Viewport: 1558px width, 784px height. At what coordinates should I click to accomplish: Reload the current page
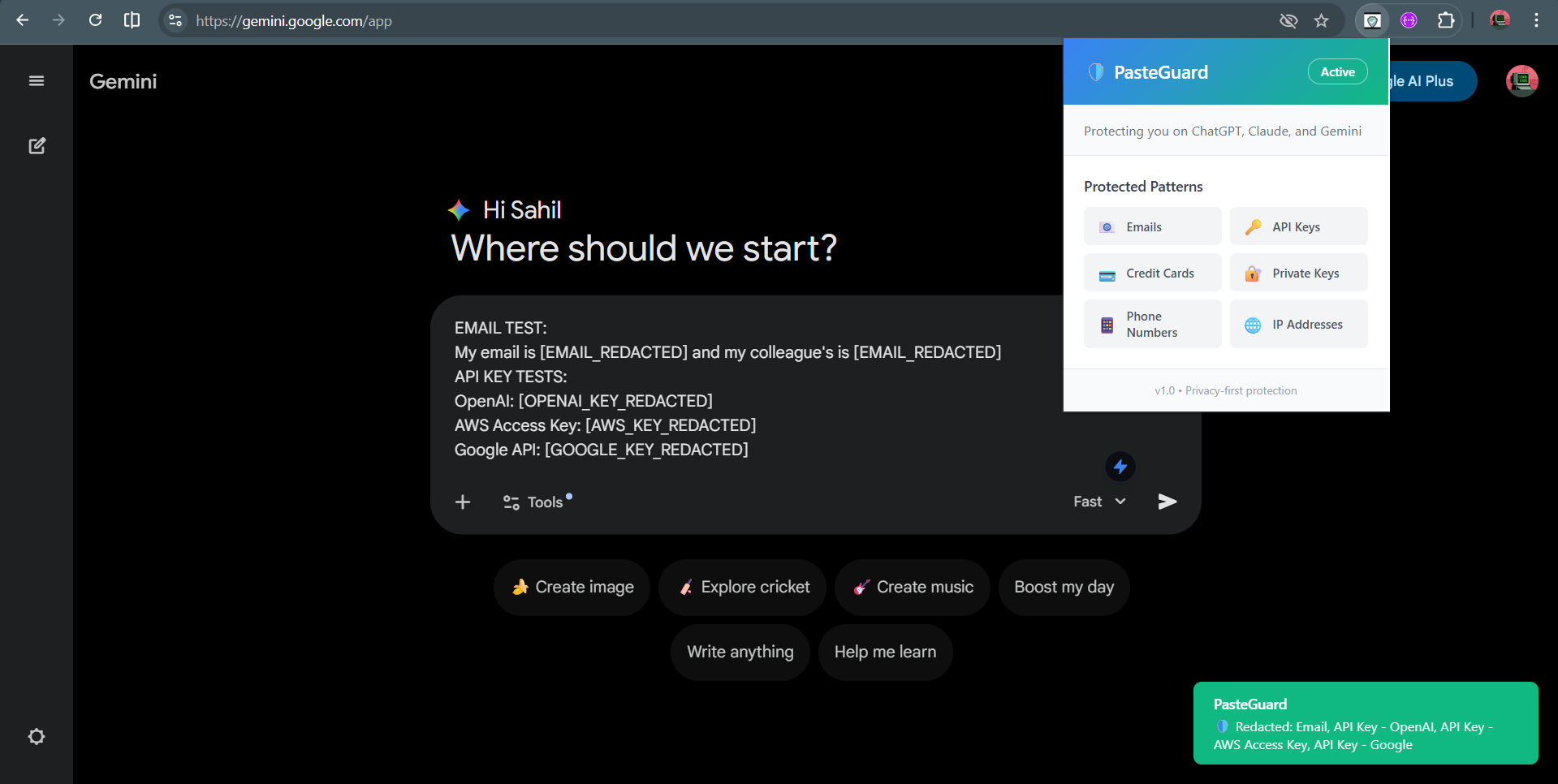coord(95,20)
